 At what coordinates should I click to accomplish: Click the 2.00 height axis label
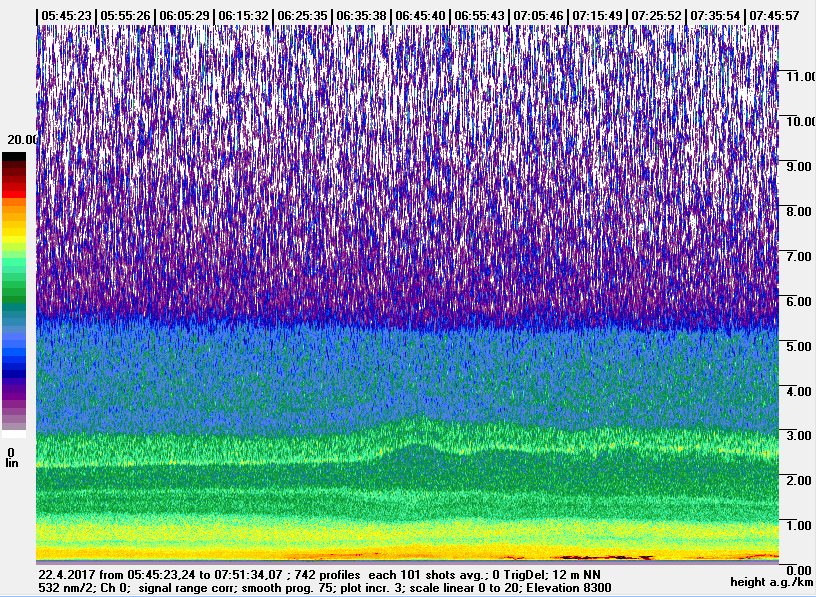coord(800,480)
